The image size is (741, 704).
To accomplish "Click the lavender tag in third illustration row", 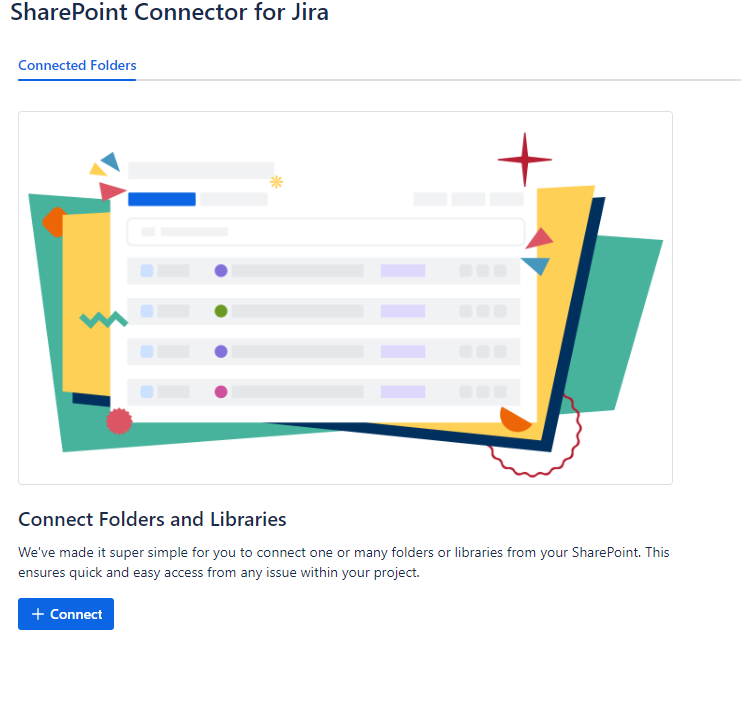I will tap(403, 352).
